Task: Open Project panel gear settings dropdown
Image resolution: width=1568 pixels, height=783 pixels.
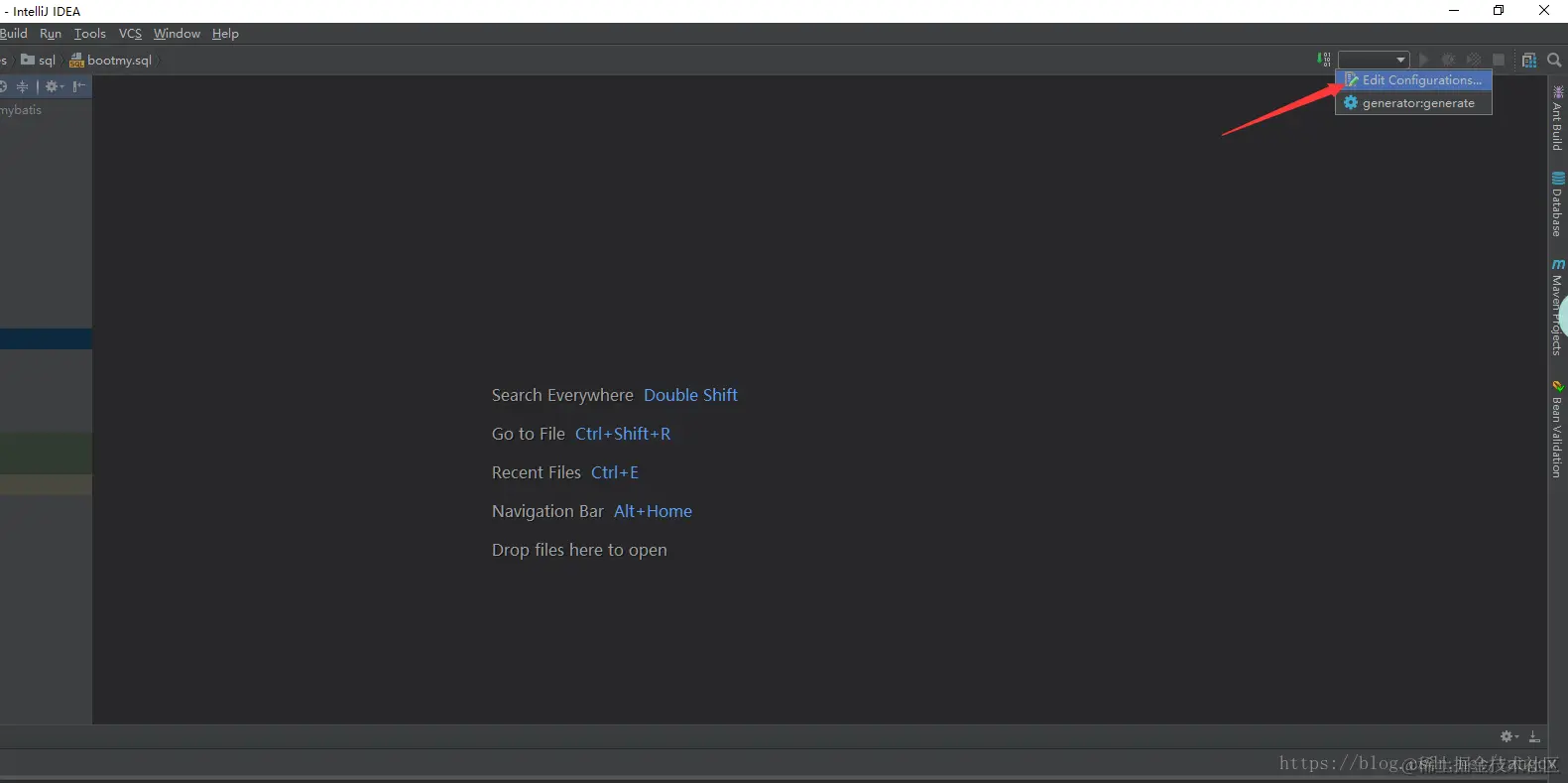Action: (x=55, y=86)
